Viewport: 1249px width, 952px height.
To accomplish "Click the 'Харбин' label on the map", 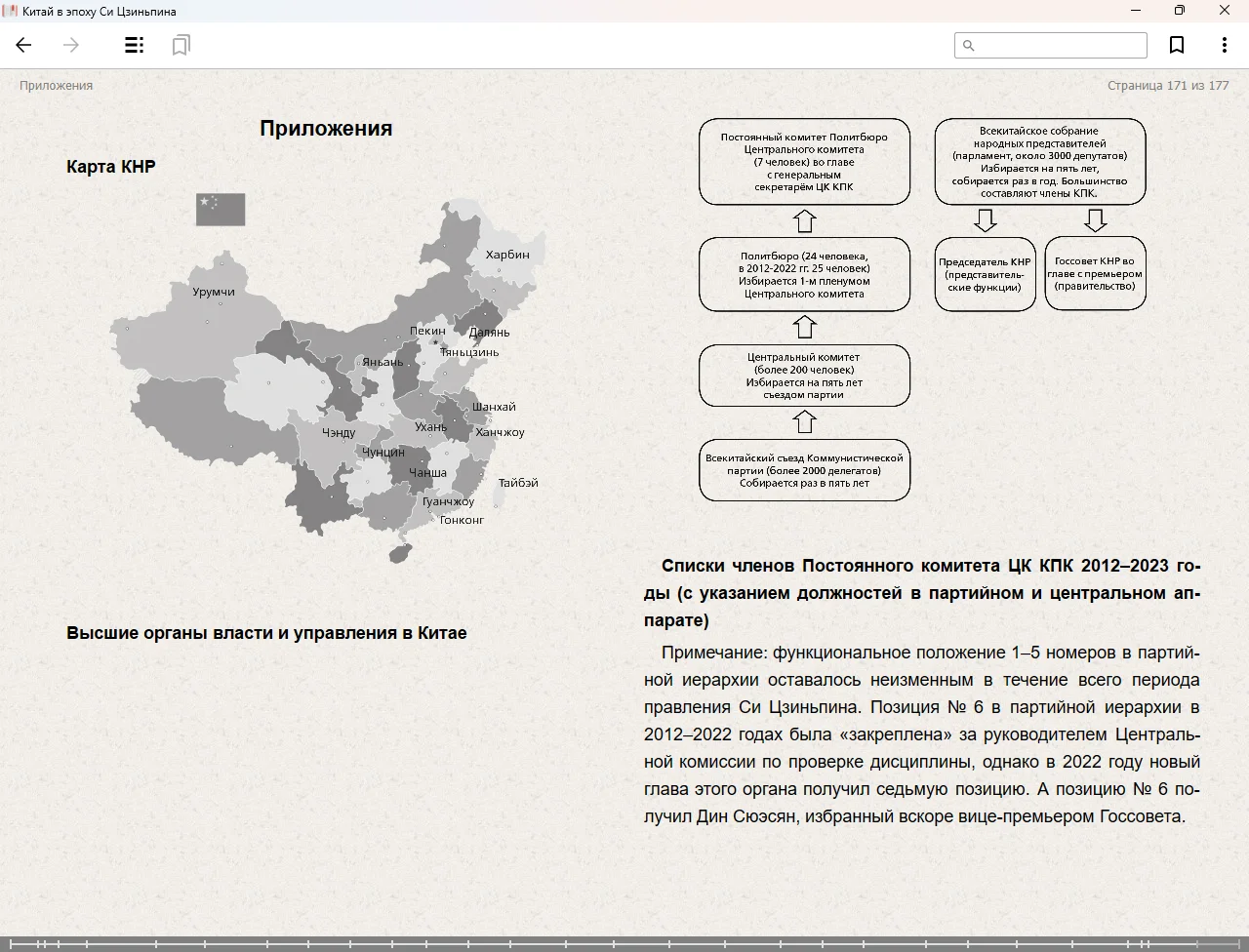I will click(x=507, y=255).
